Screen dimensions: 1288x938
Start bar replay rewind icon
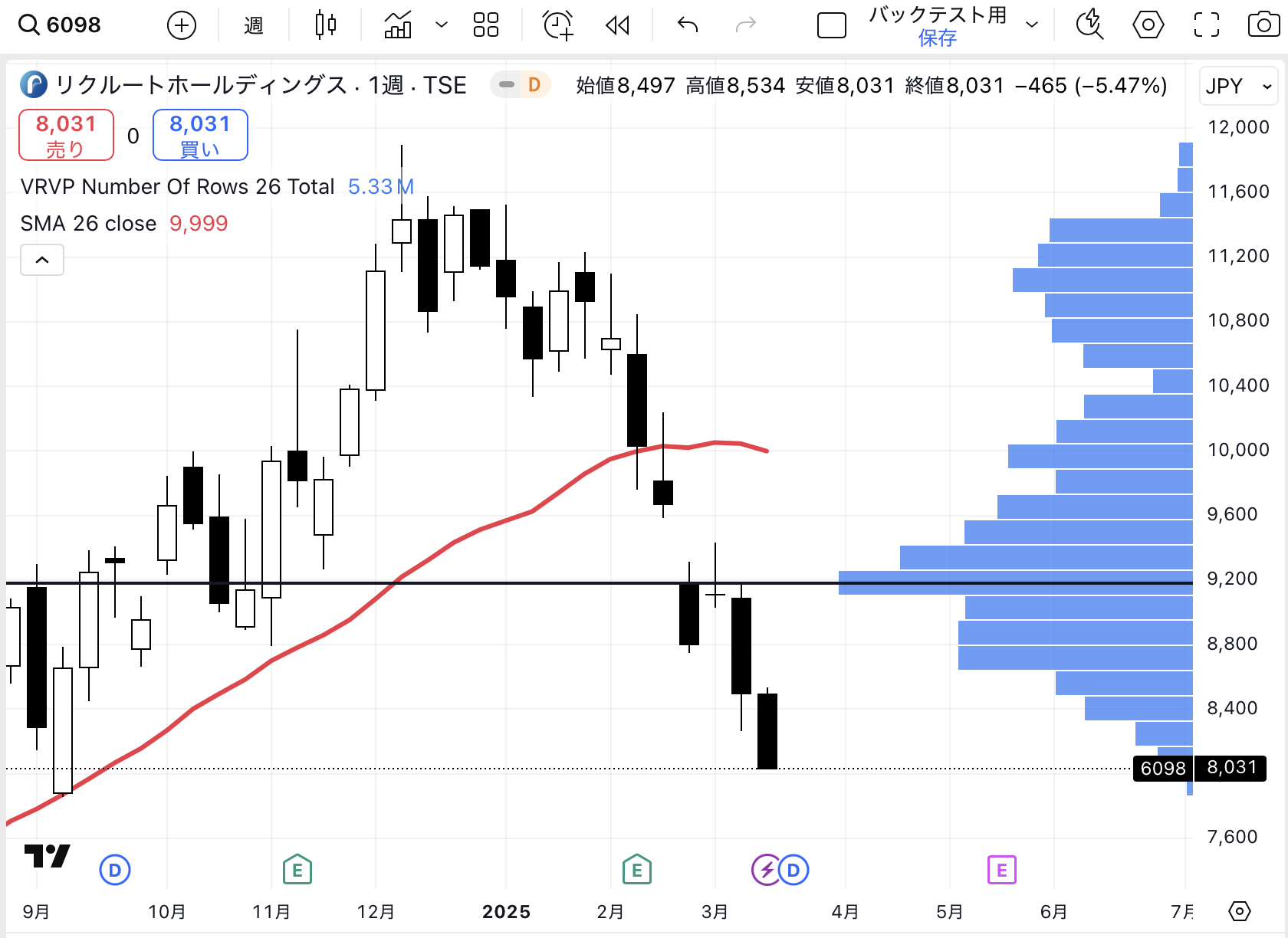point(617,26)
